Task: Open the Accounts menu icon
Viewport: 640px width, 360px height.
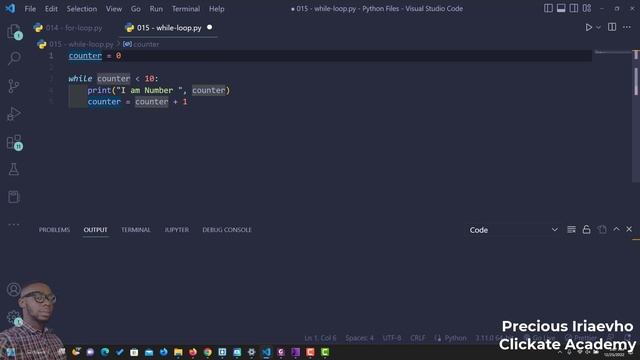Action: click(x=13, y=289)
